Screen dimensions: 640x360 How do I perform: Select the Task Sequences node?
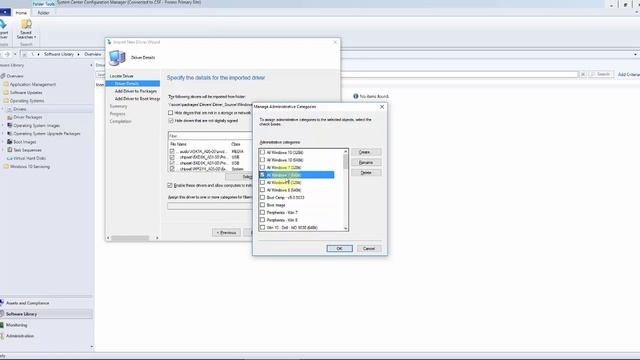pyautogui.click(x=27, y=150)
